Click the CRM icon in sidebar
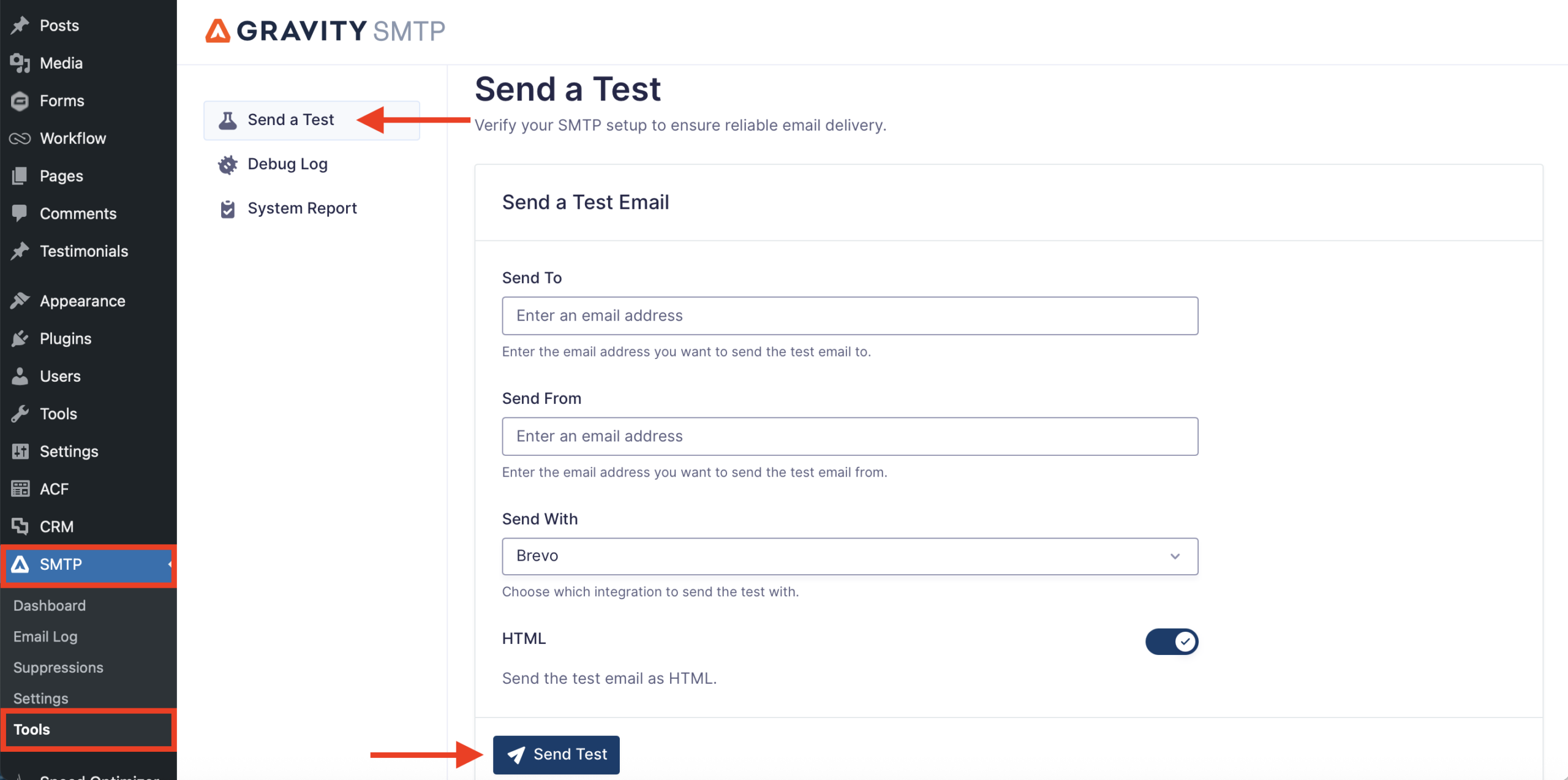This screenshot has height=780, width=1568. pyautogui.click(x=20, y=526)
